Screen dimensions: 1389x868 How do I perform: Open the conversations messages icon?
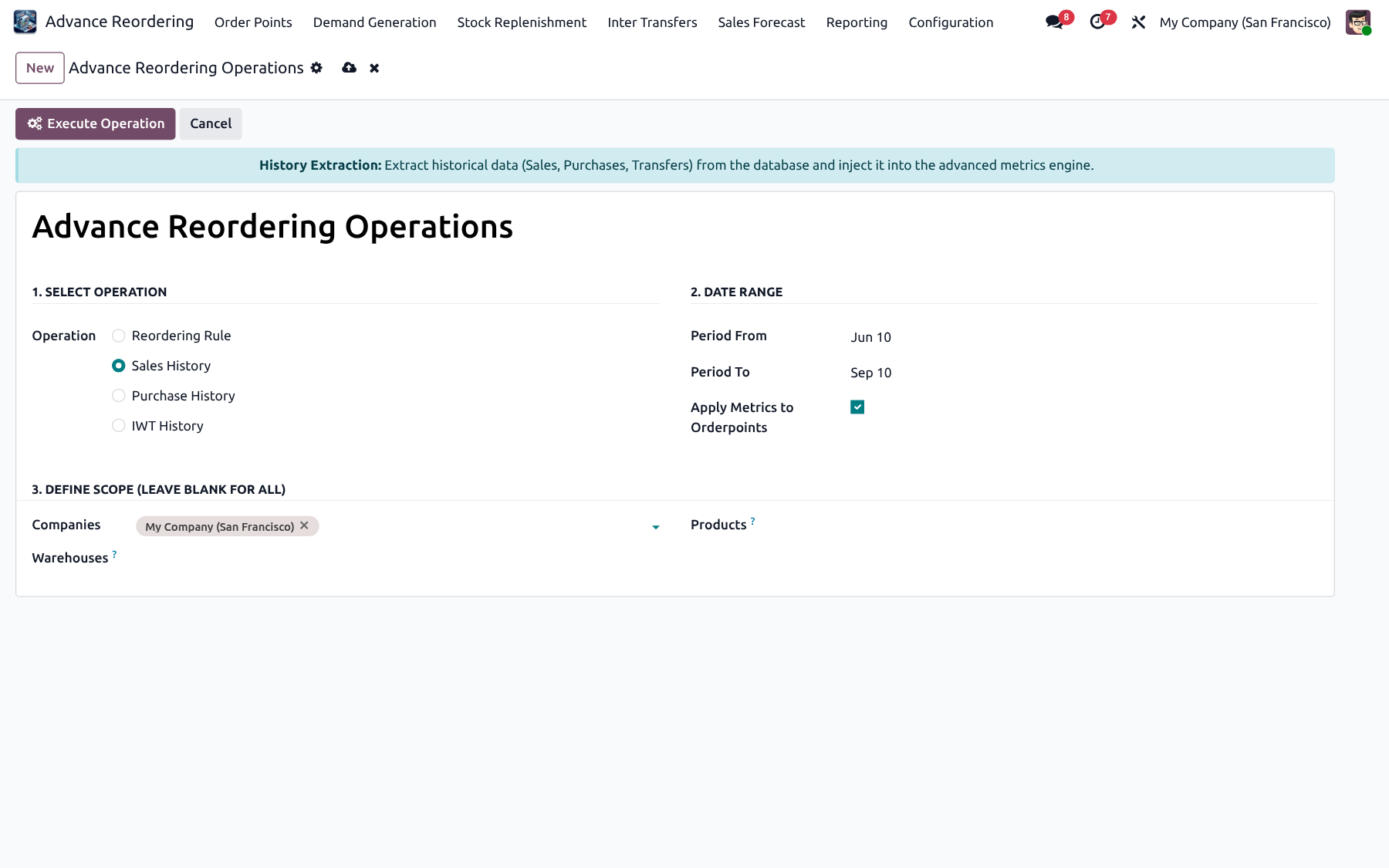pyautogui.click(x=1054, y=22)
